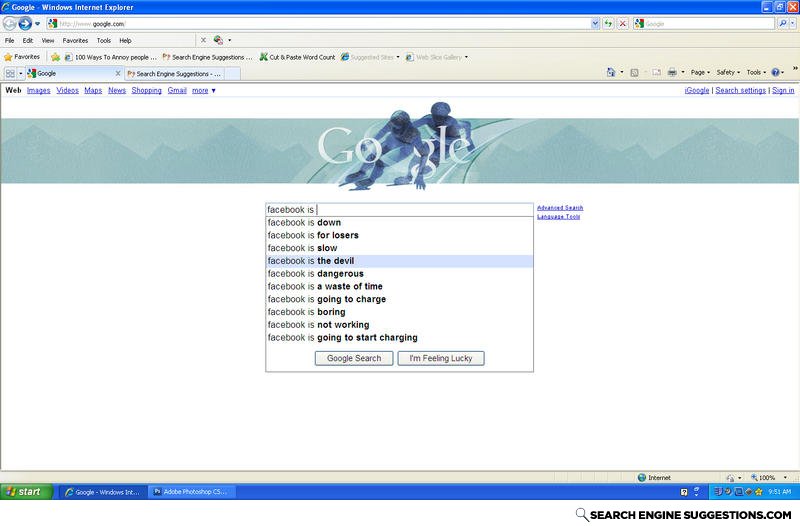800x526 pixels.
Task: Open the Windows Start menu
Action: point(27,492)
